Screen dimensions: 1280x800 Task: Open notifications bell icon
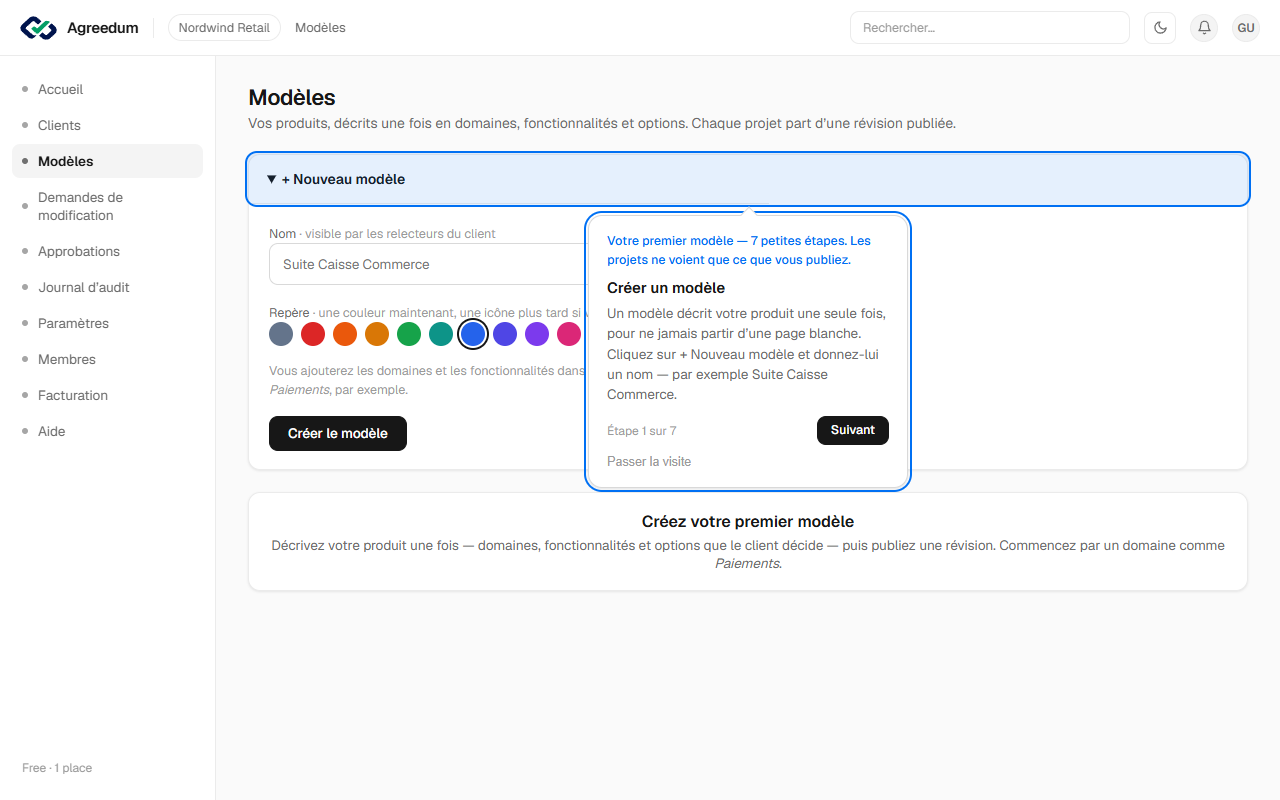click(x=1204, y=28)
